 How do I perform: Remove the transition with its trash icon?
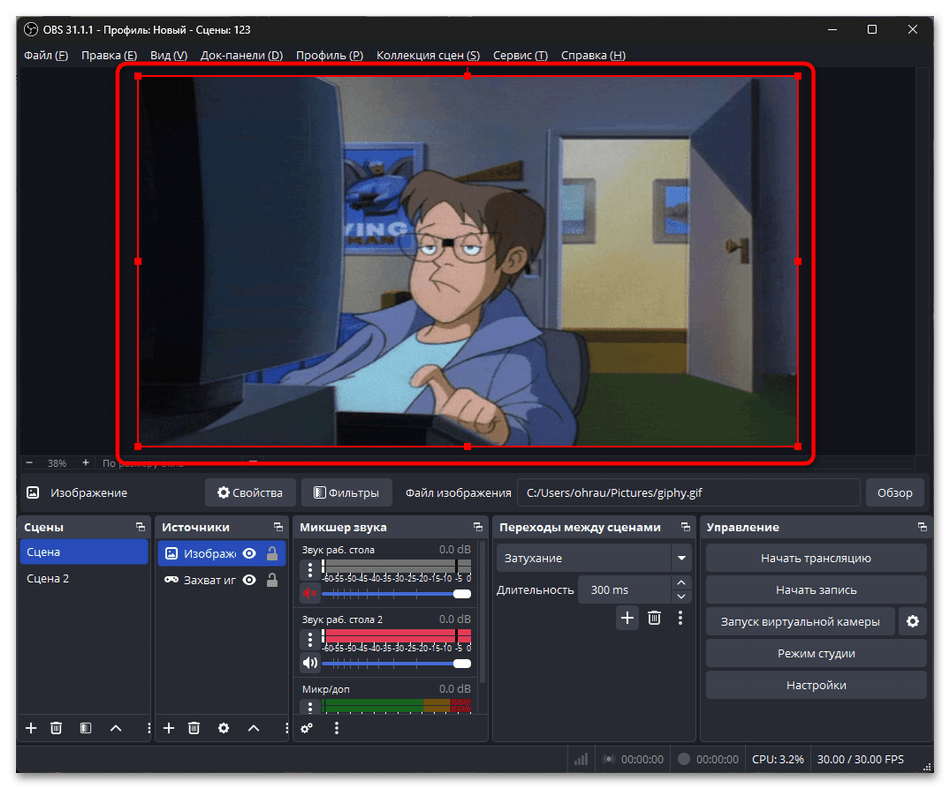(x=654, y=618)
